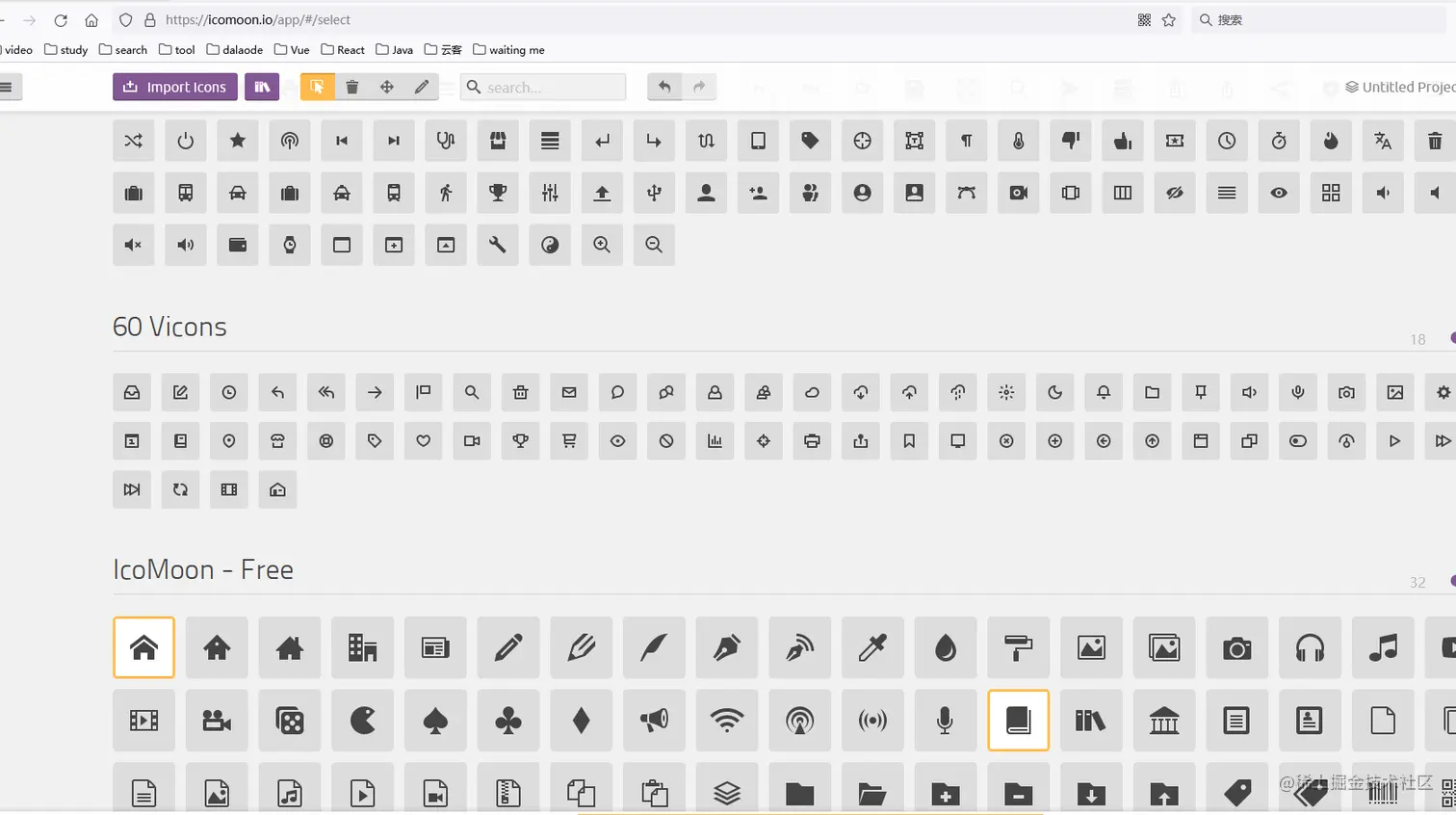Activate the Move tool

(x=386, y=87)
